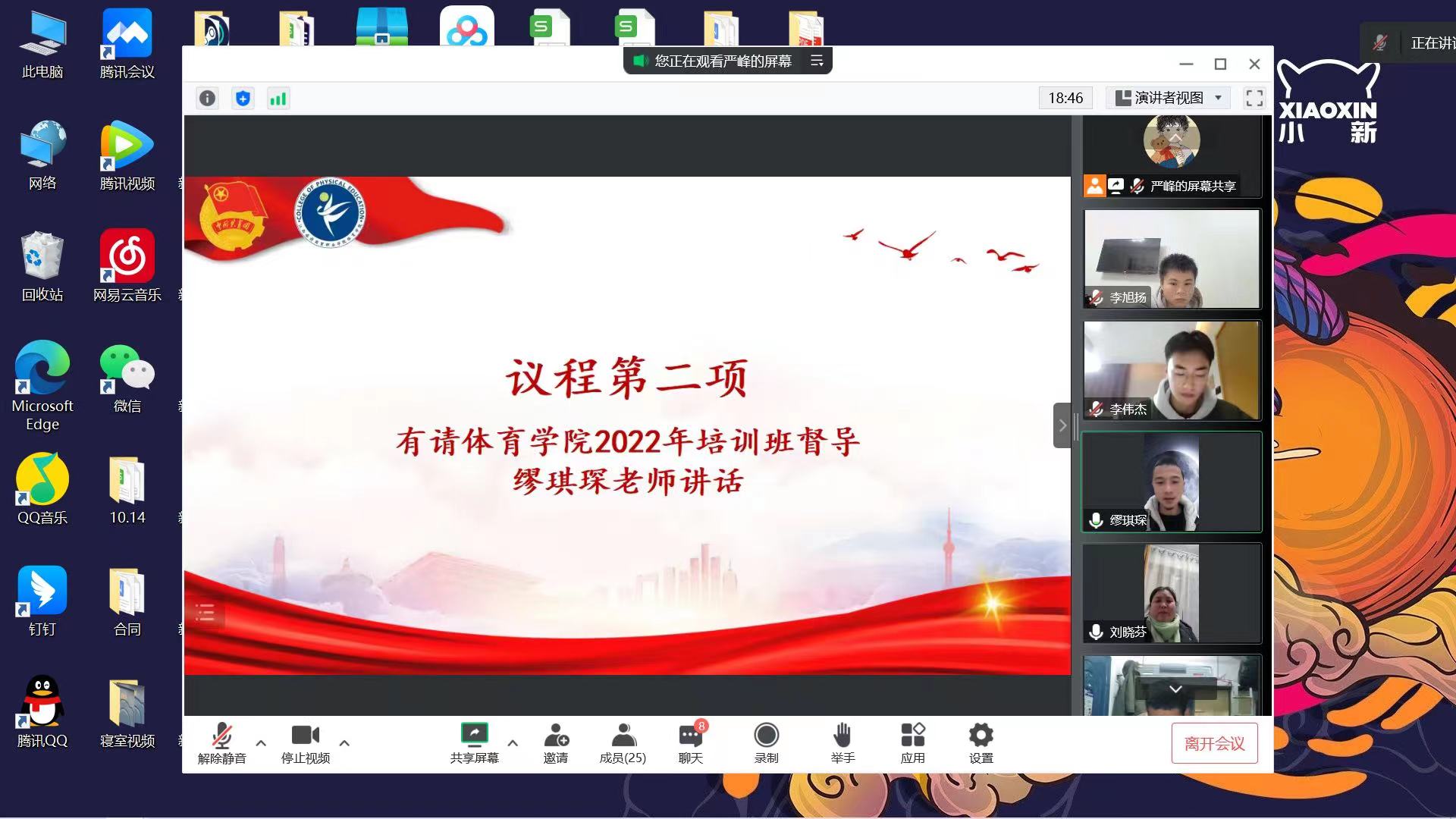Click the meeting duration 18:46 display
Image resolution: width=1456 pixels, height=819 pixels.
[1065, 98]
